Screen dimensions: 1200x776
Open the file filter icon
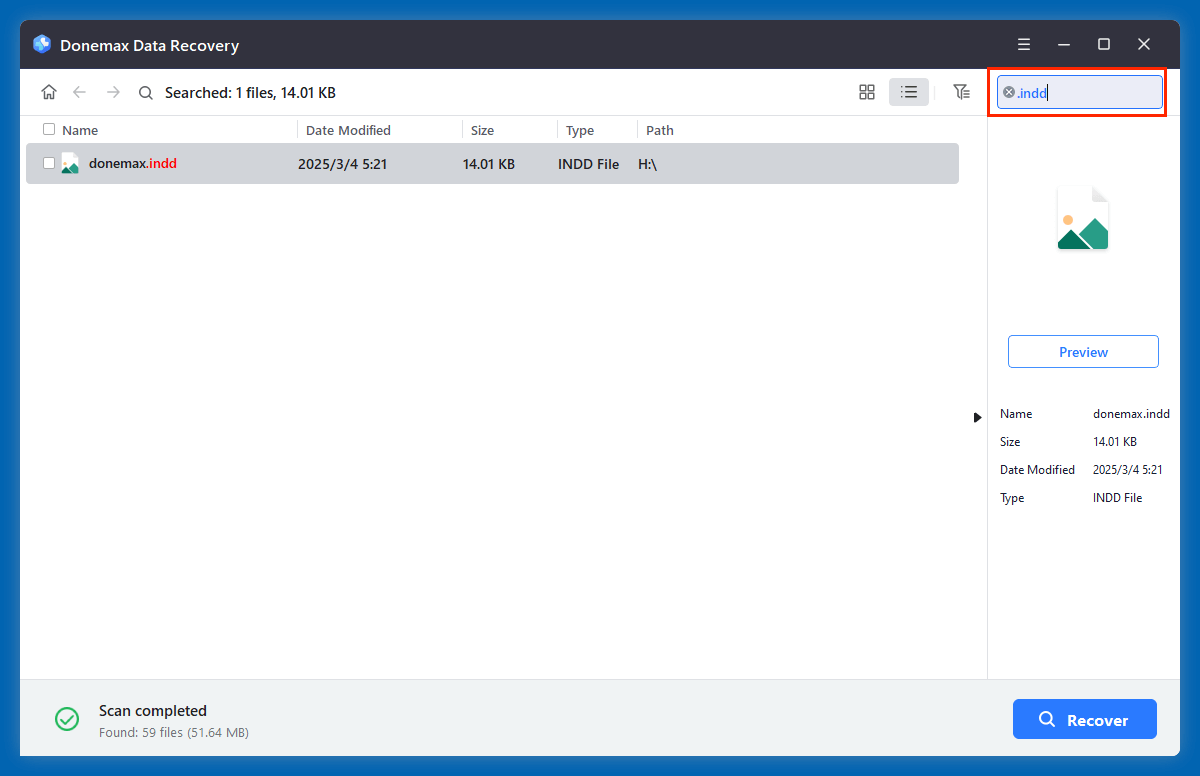(961, 91)
